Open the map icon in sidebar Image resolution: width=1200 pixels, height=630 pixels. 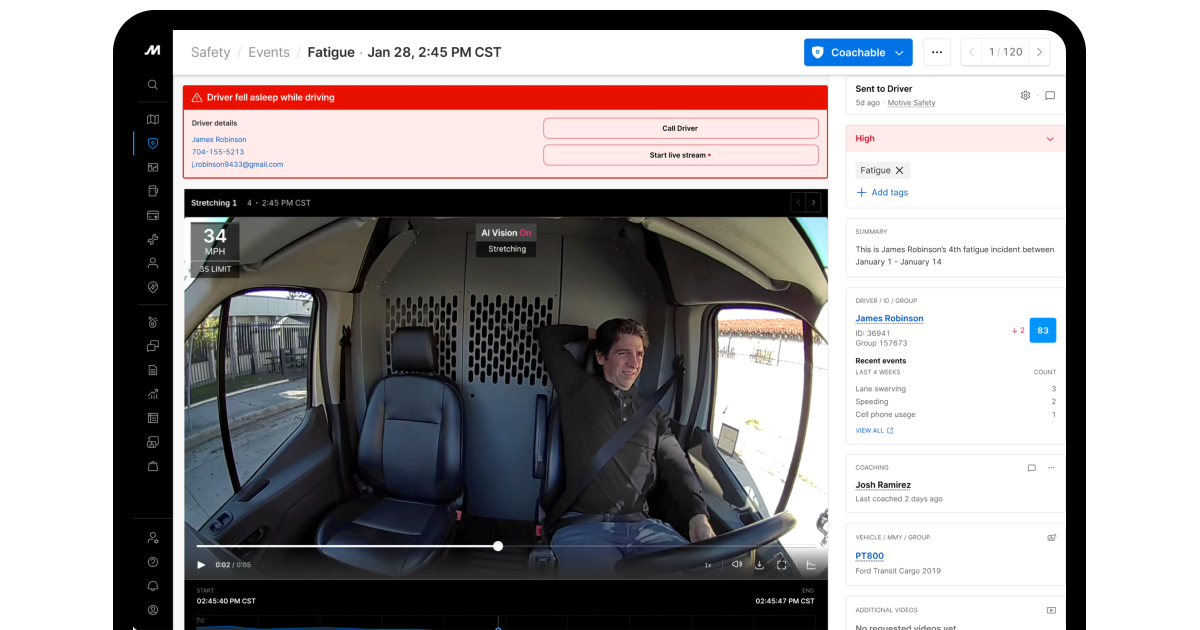pos(153,119)
